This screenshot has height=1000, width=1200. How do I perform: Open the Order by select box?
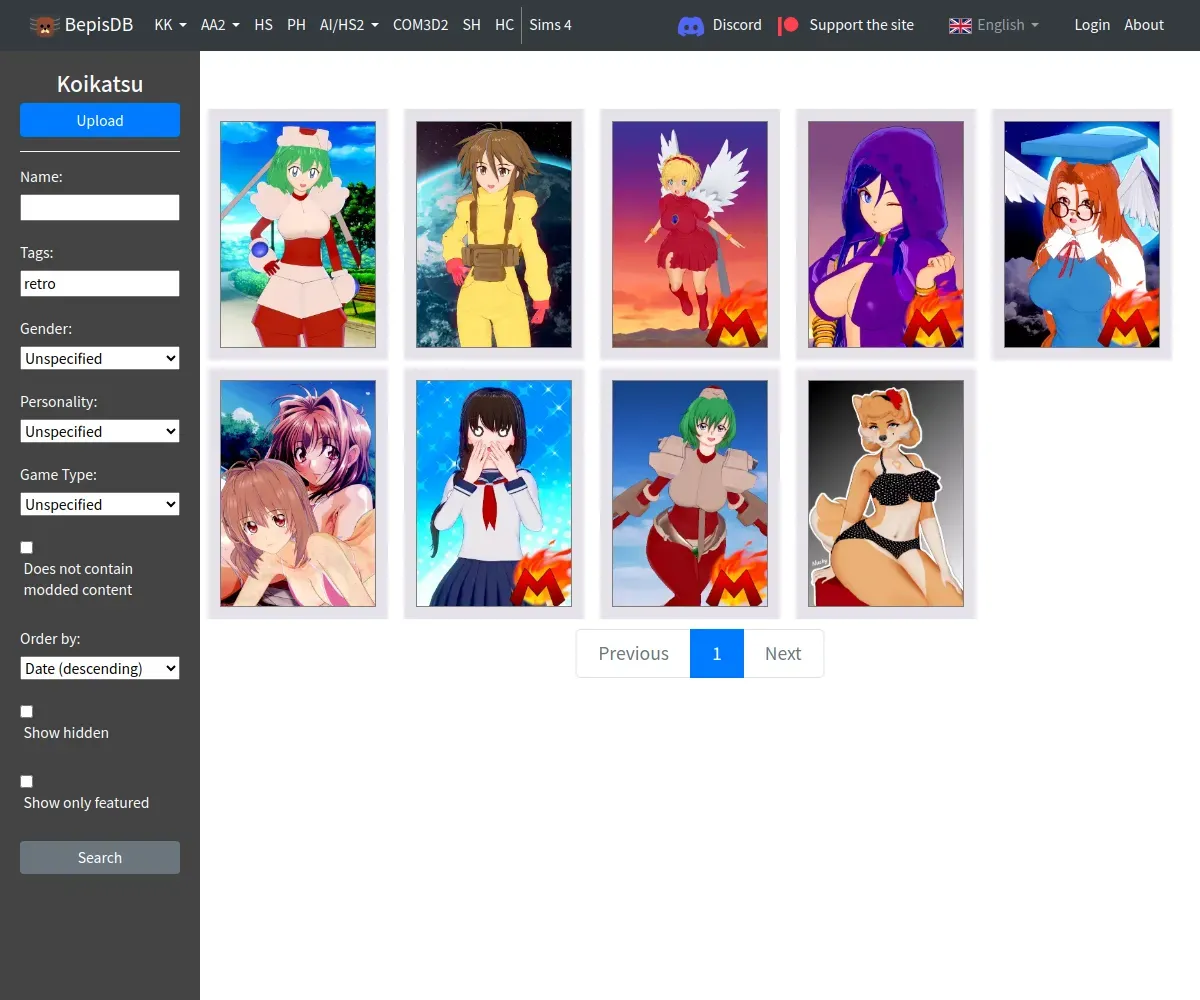click(x=100, y=668)
